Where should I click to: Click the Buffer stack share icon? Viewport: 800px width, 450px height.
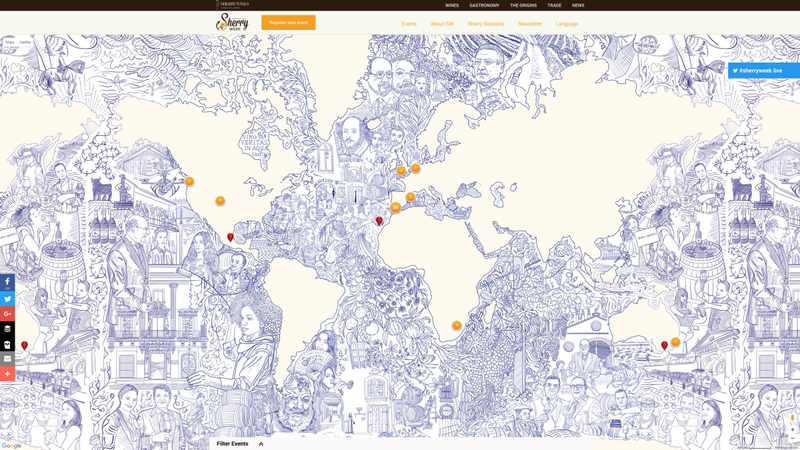pyautogui.click(x=7, y=329)
